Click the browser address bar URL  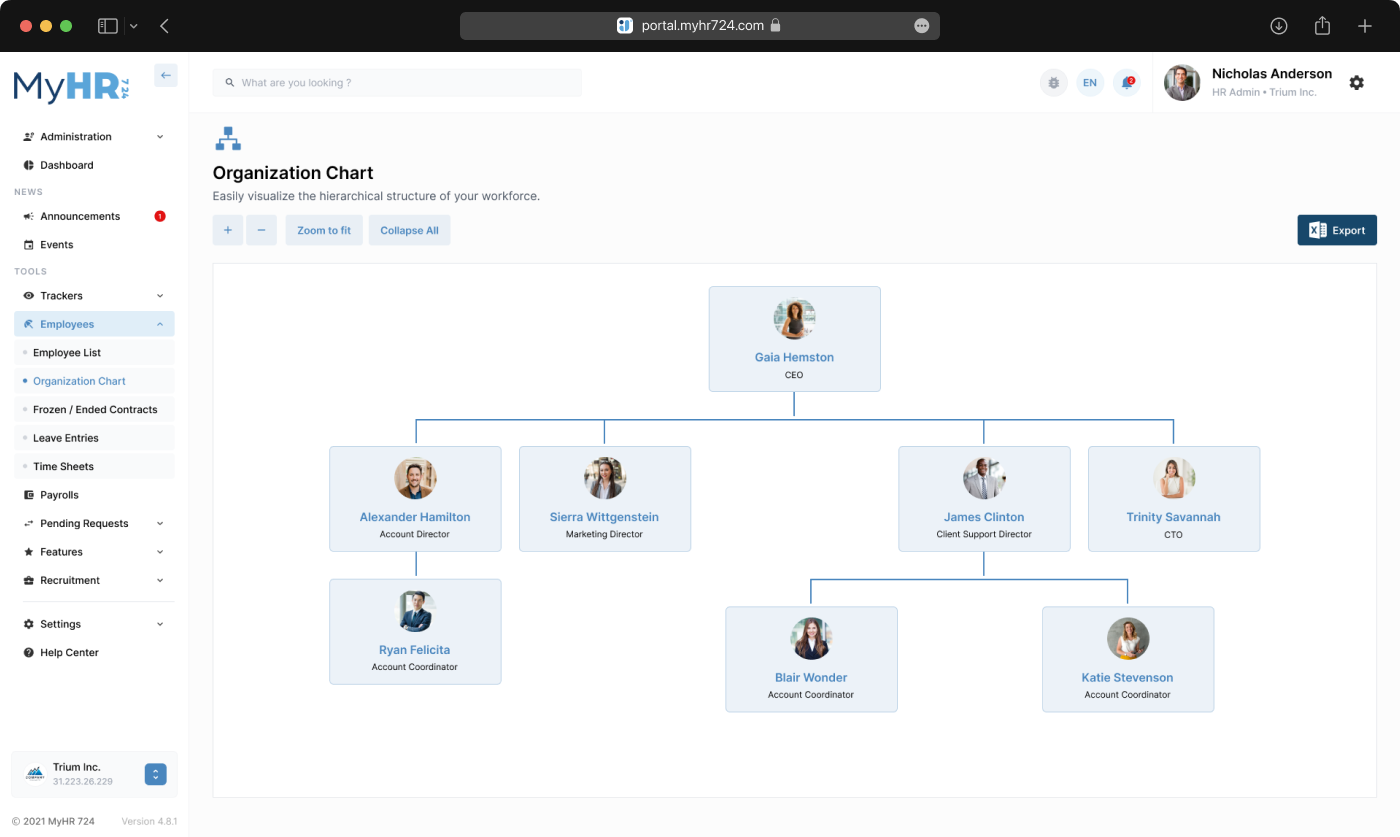pos(703,26)
